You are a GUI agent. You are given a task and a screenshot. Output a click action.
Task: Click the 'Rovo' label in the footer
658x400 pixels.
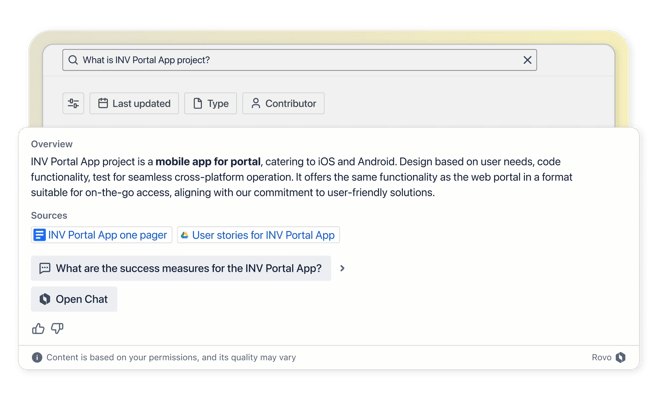(601, 357)
